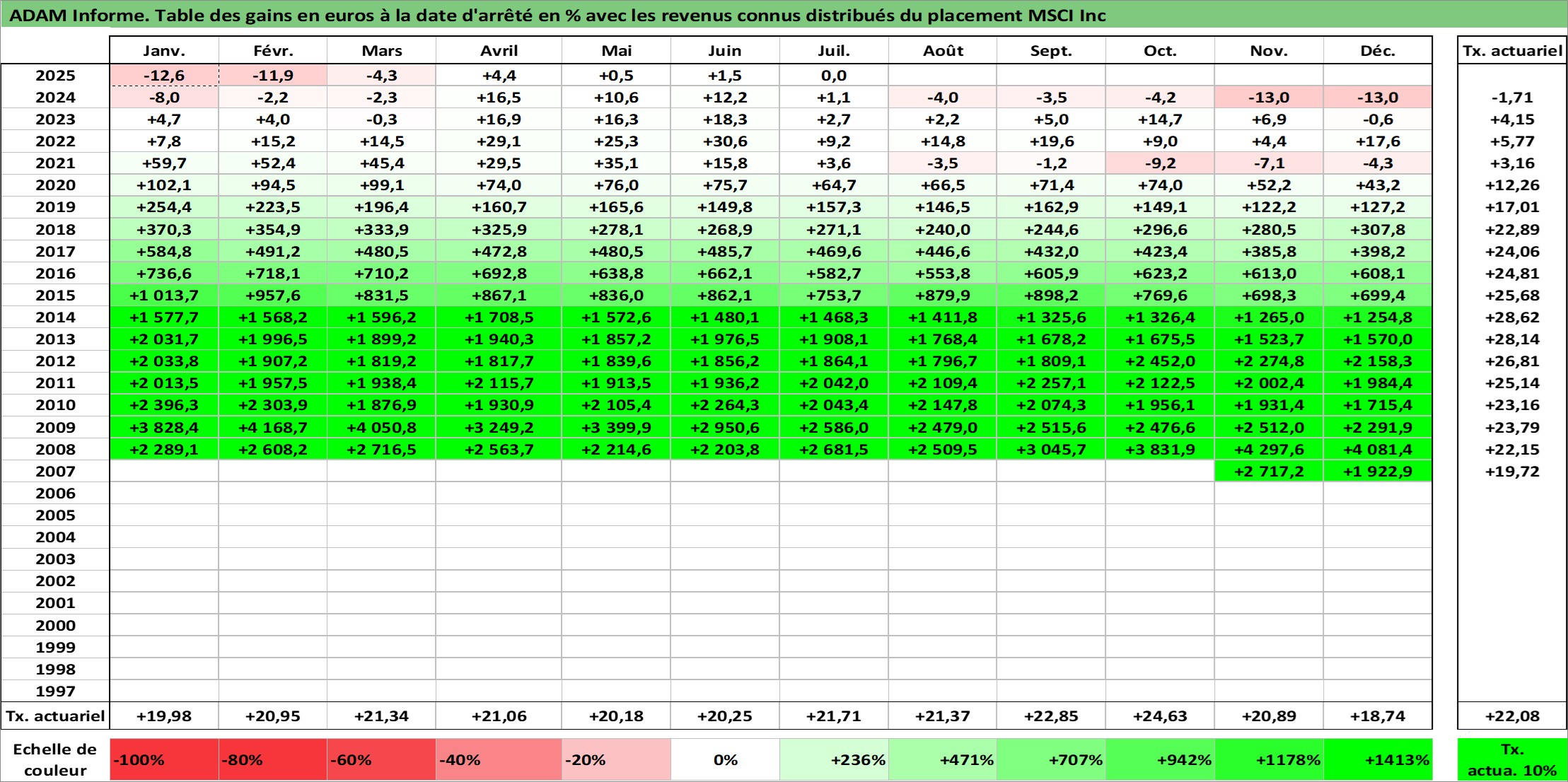The image size is (1568, 782).
Task: Click the +24,63 October actuarial rate
Action: [1160, 716]
